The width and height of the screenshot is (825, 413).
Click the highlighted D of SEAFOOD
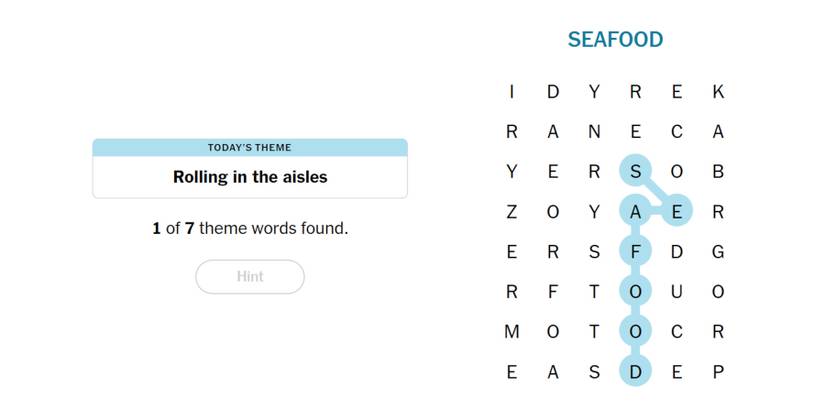click(x=635, y=372)
